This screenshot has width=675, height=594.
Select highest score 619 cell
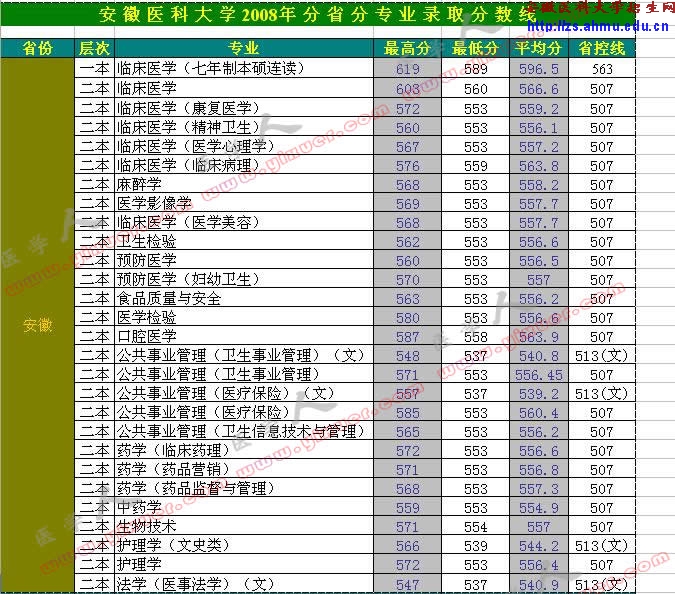coord(407,69)
